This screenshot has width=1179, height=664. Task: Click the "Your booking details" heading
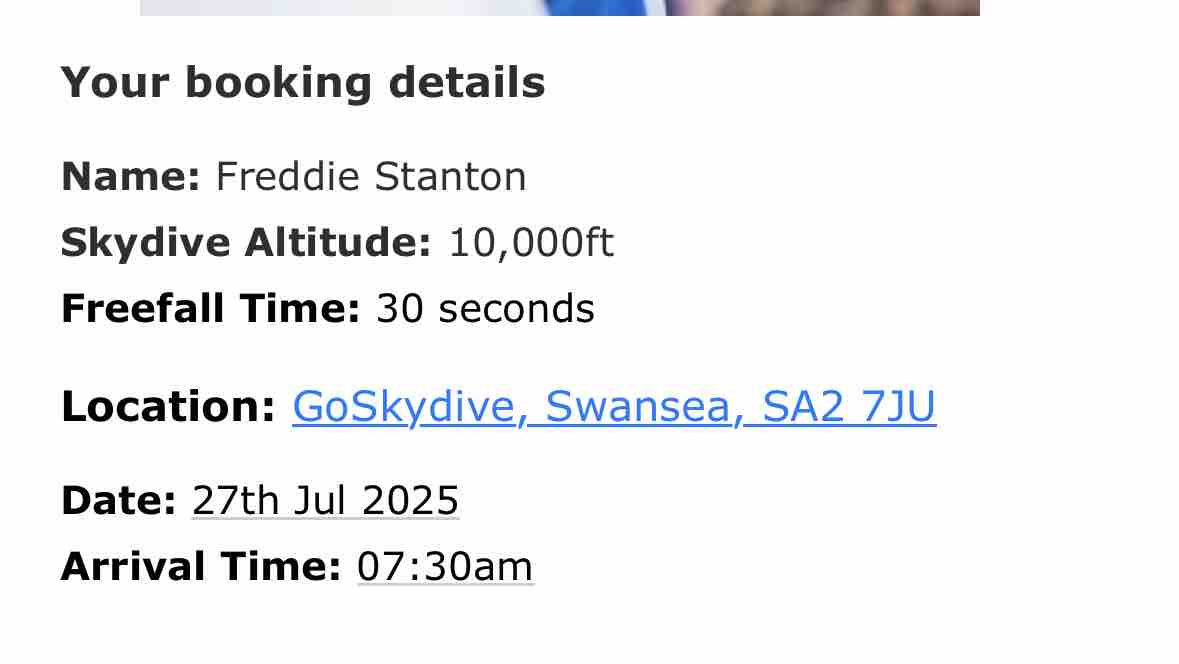click(303, 82)
